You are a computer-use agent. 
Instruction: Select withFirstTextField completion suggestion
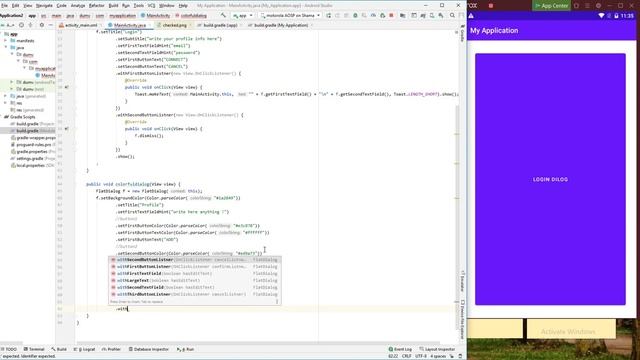click(195, 273)
